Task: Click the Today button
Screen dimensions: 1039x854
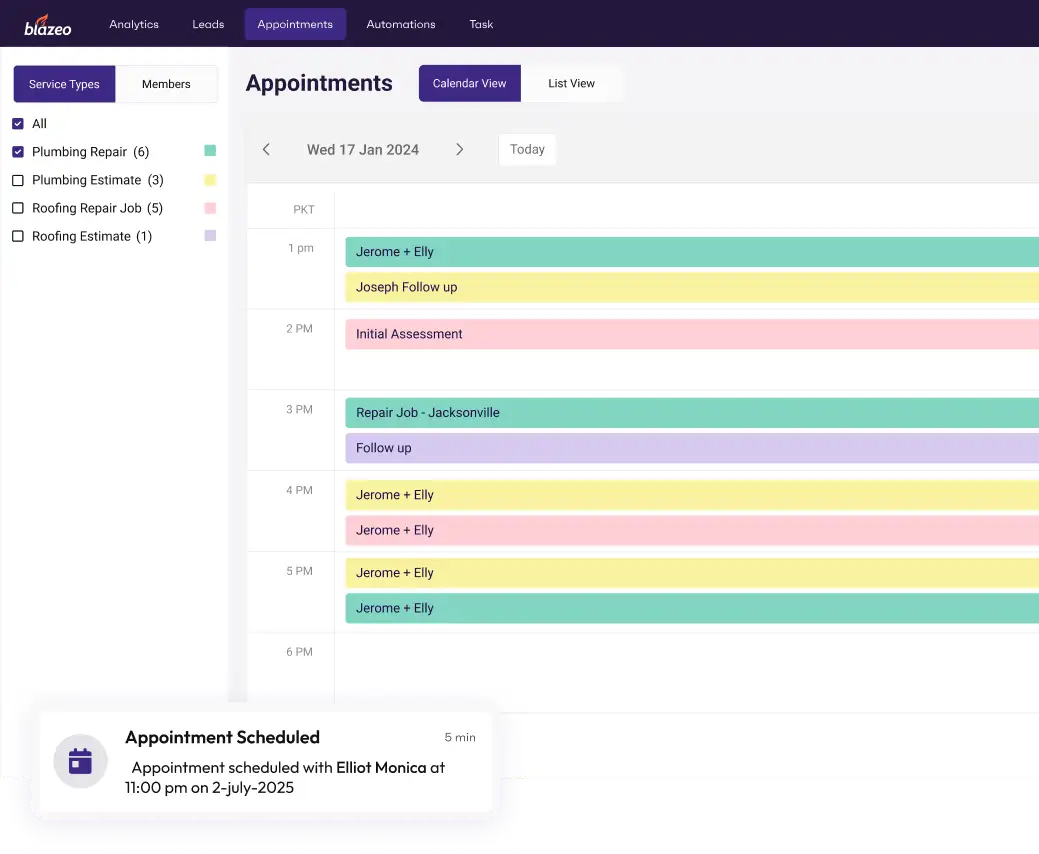Action: 527,150
